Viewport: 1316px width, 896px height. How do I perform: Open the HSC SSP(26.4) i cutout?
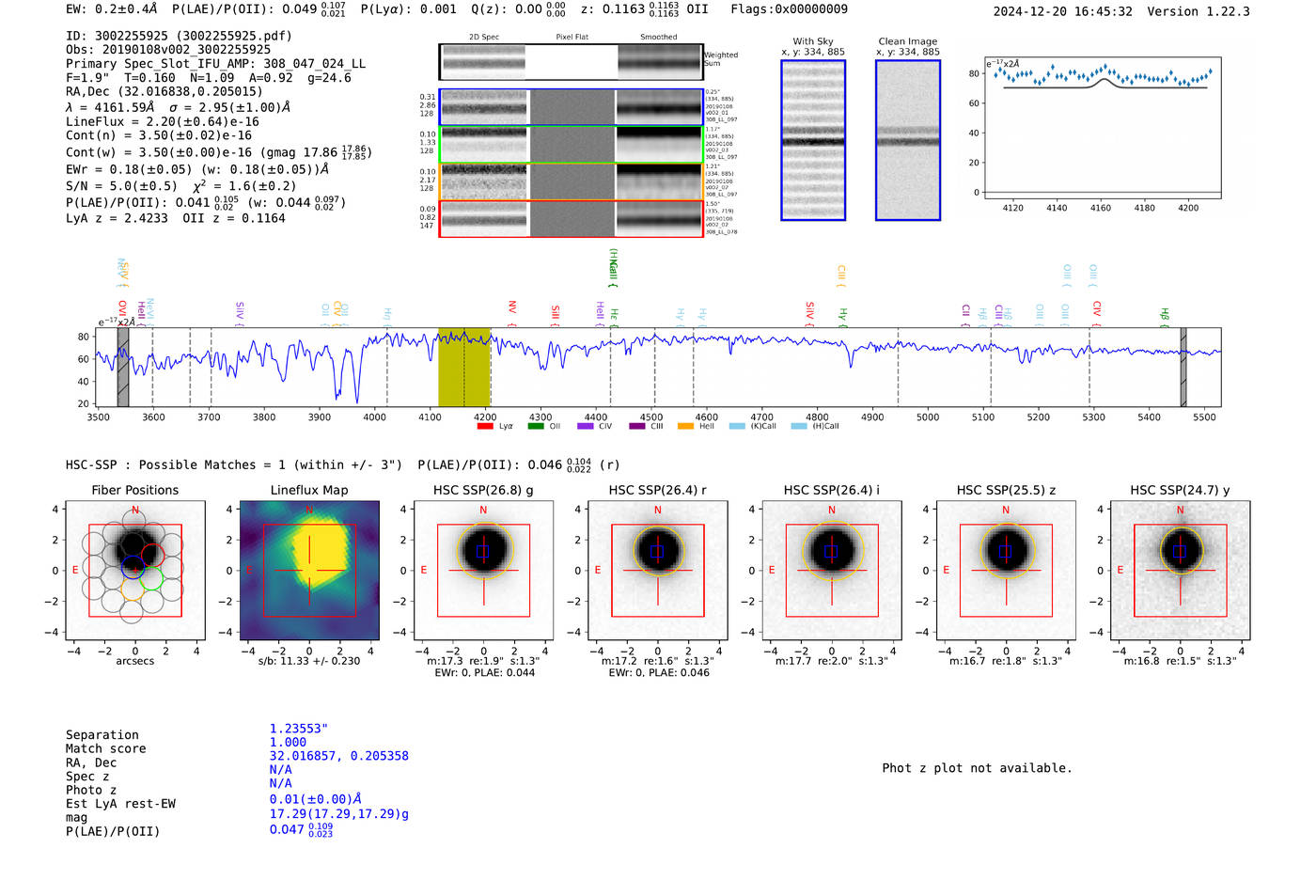pyautogui.click(x=832, y=570)
